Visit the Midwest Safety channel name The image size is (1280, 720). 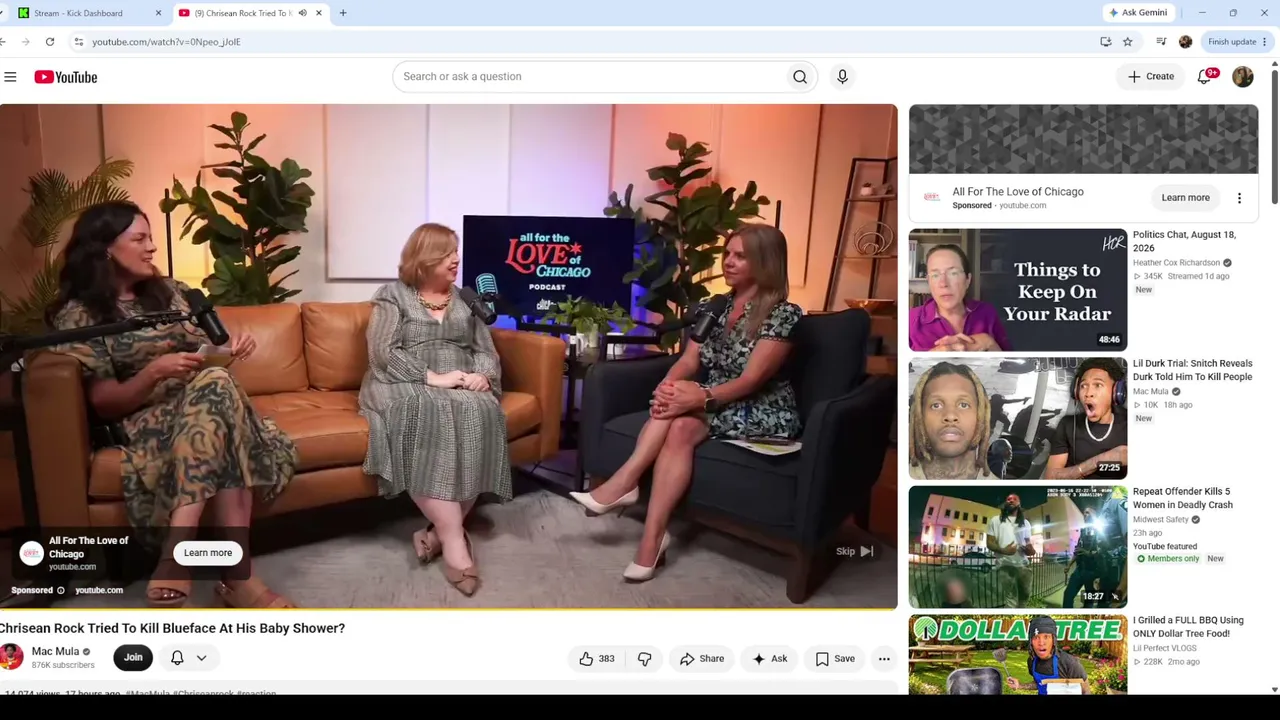1161,520
